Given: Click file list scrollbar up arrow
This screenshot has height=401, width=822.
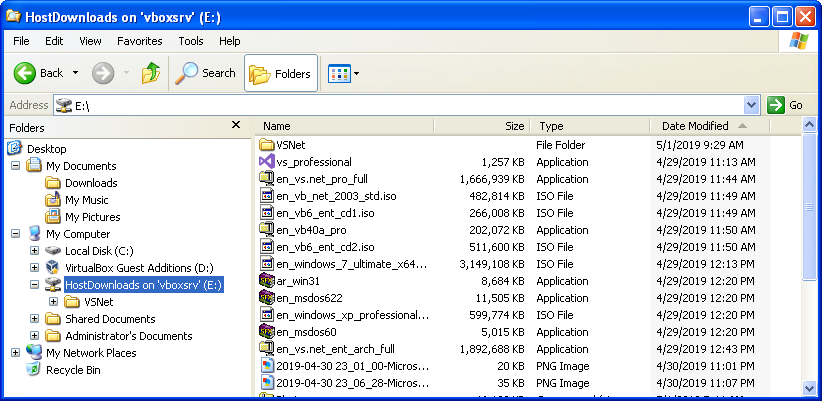Looking at the screenshot, I should pos(809,125).
